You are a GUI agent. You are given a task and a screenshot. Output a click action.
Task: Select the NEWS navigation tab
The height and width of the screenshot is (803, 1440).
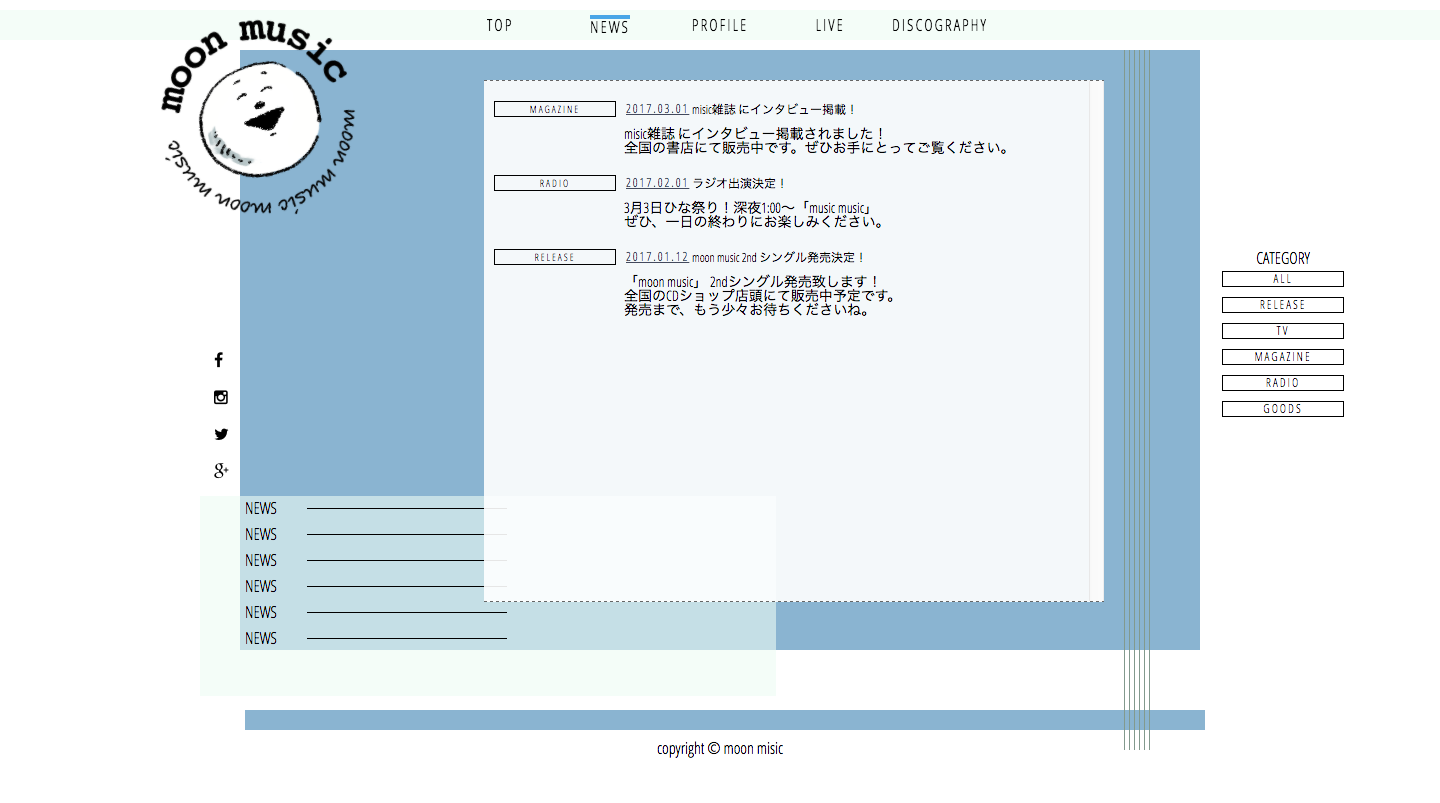pyautogui.click(x=609, y=27)
